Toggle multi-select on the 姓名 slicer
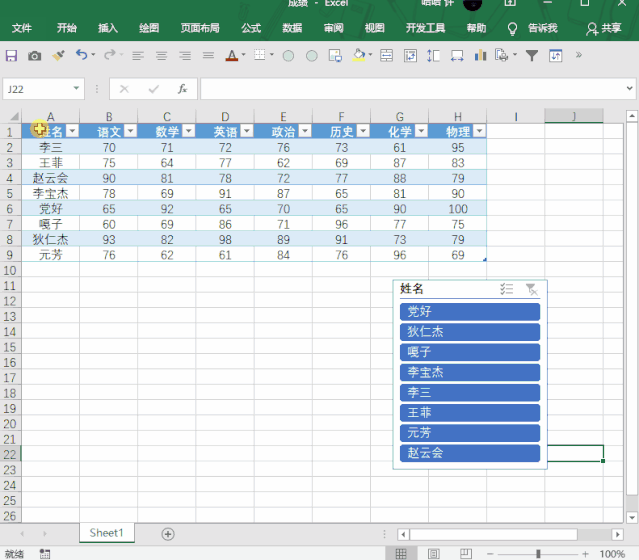This screenshot has height=560, width=639. click(x=507, y=289)
